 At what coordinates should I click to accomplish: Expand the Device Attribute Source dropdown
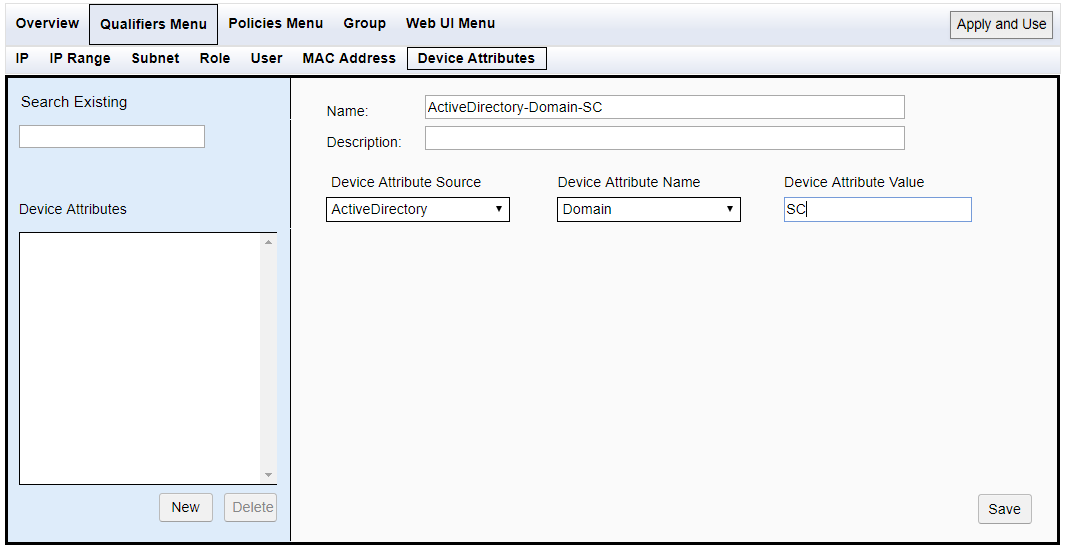418,209
